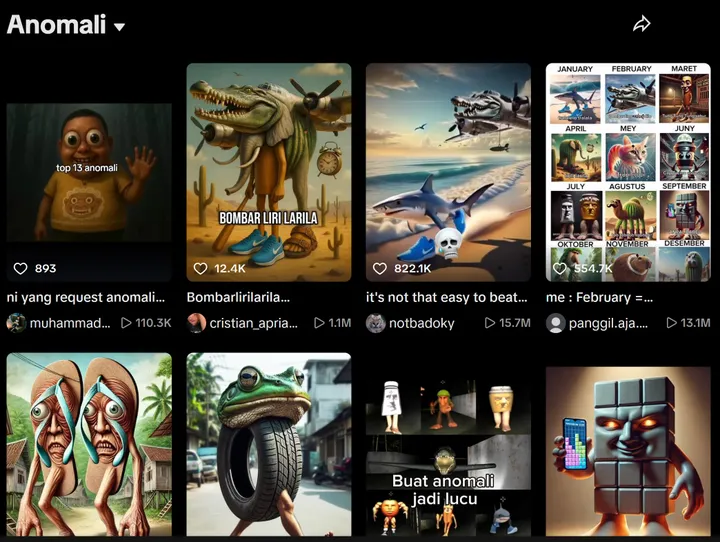
Task: Open notbadoky profile avatar
Action: coord(376,323)
